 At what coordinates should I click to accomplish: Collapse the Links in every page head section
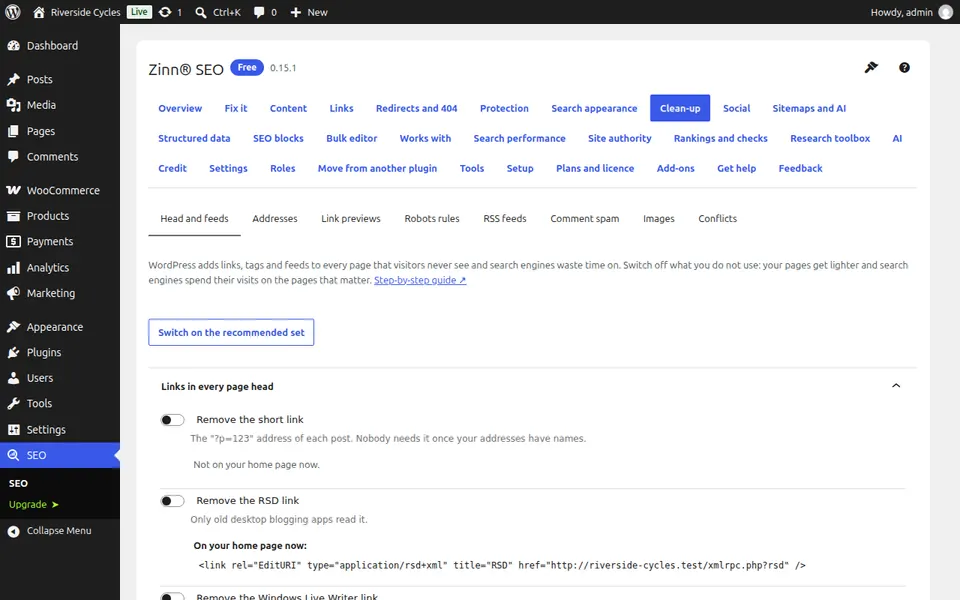coord(896,386)
